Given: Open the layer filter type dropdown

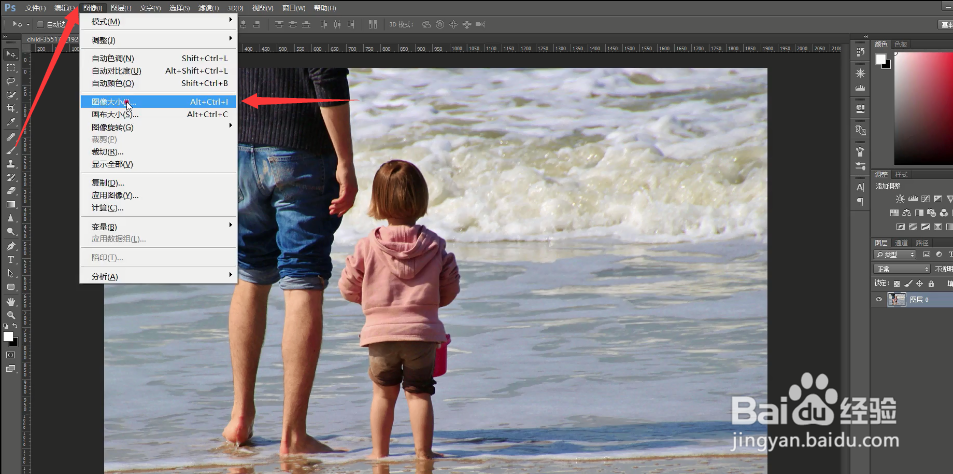Looking at the screenshot, I should click(895, 254).
